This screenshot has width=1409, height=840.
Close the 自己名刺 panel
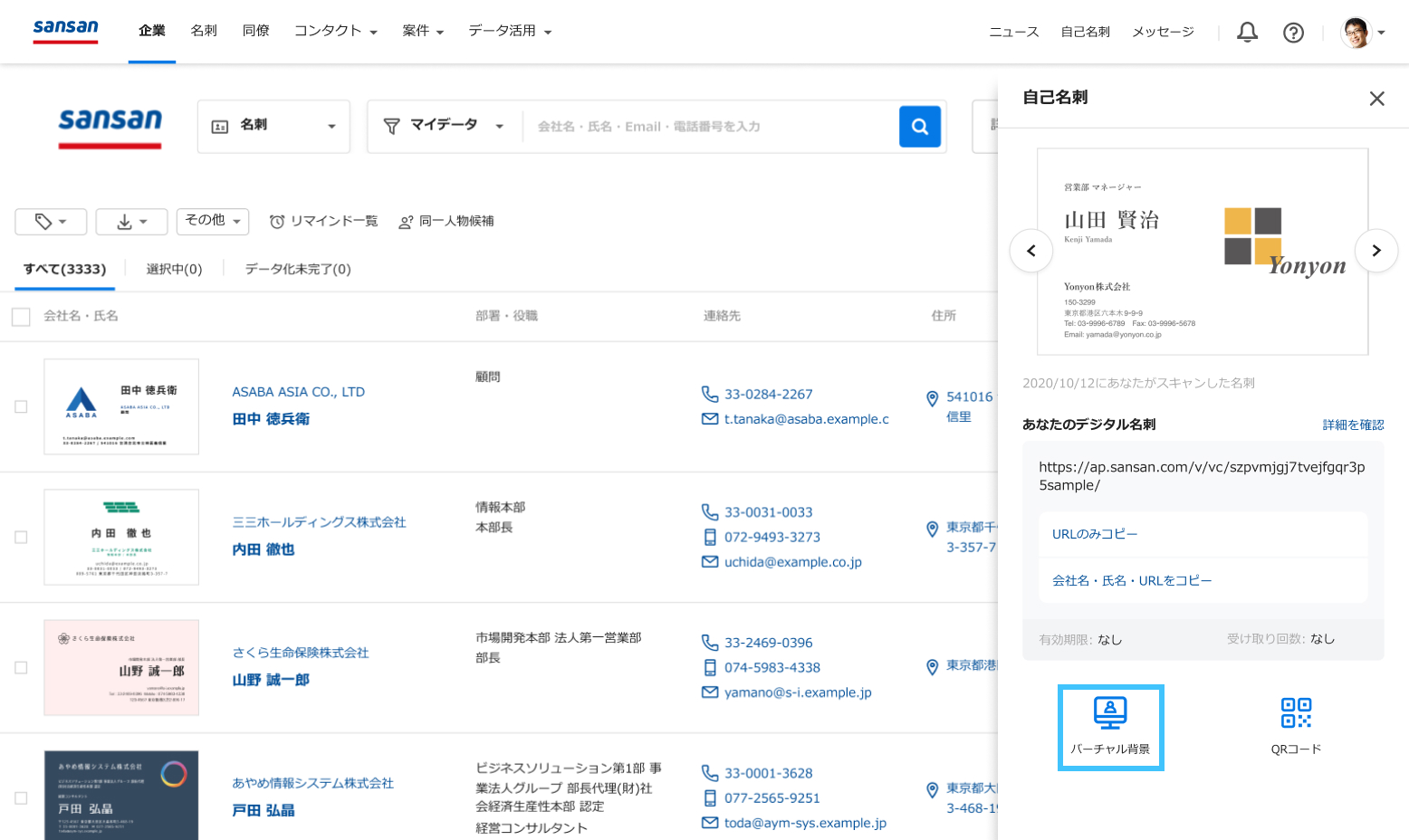coord(1377,99)
